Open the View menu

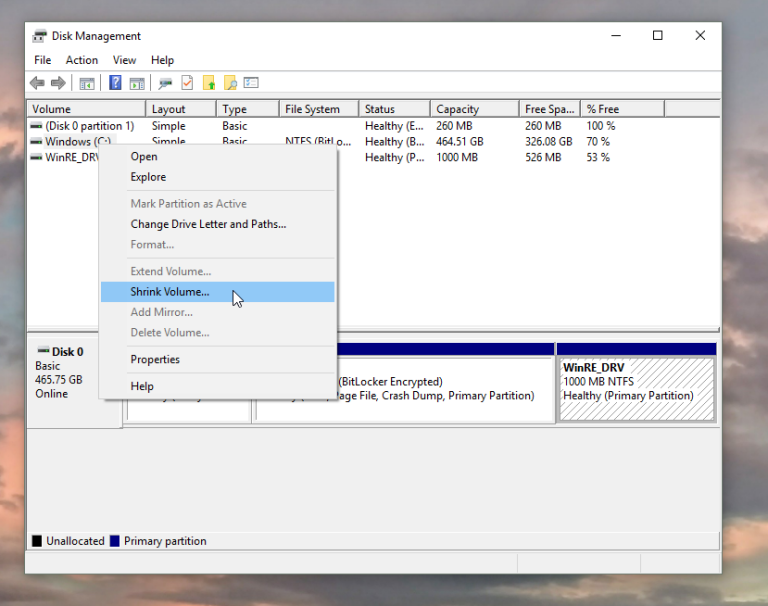(x=124, y=60)
